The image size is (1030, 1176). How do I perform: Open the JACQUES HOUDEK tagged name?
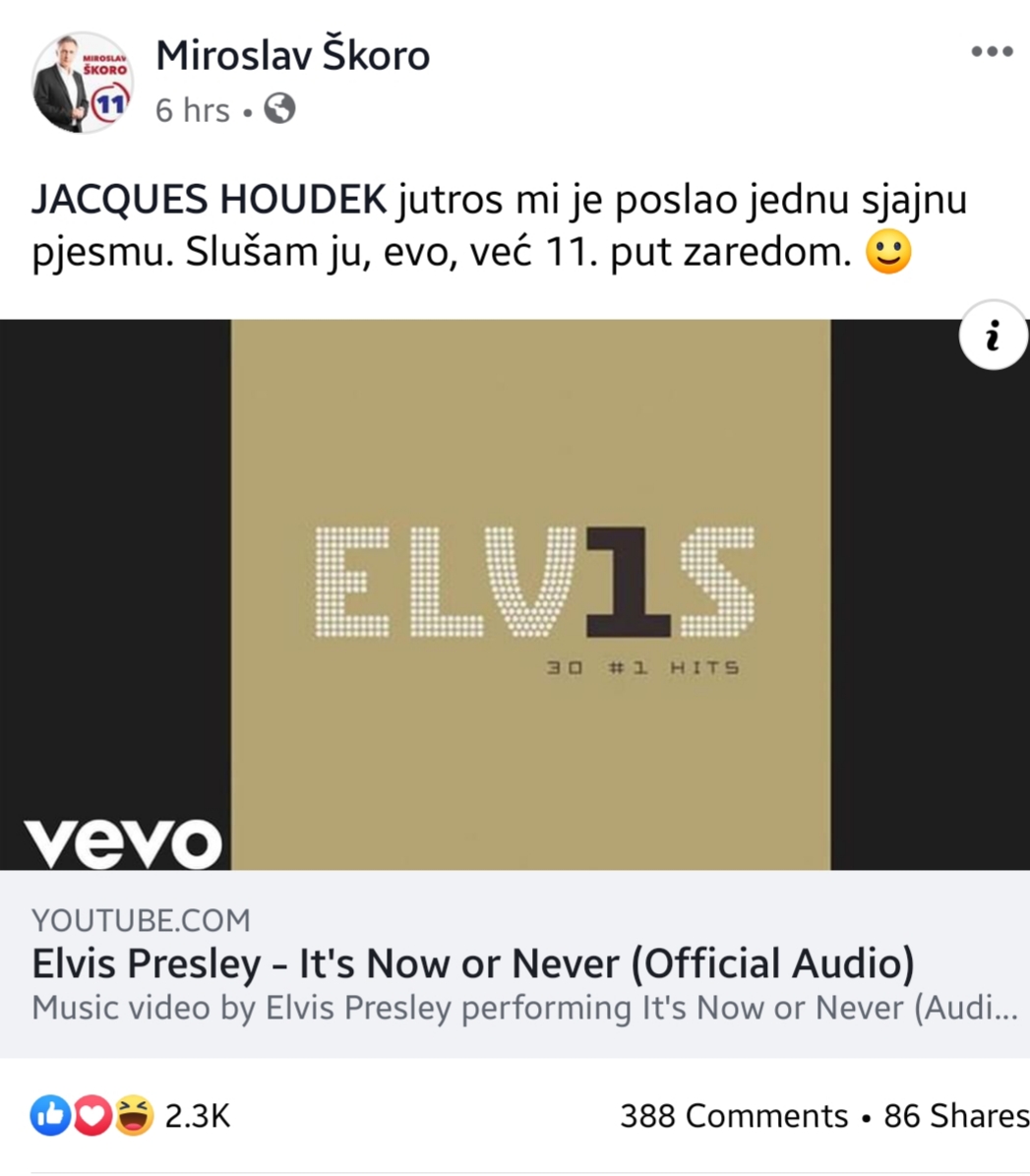210,200
